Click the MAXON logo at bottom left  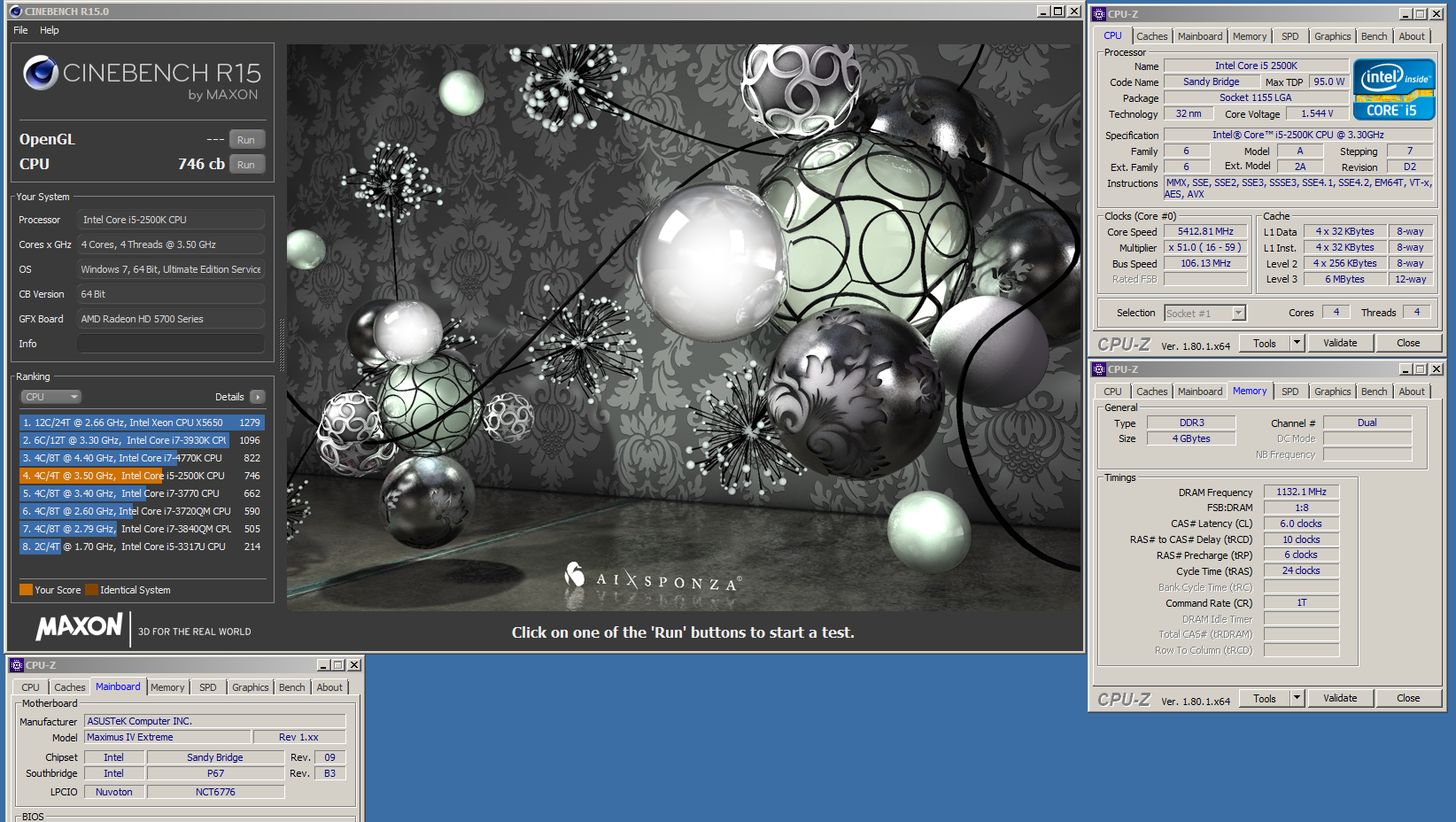click(x=79, y=627)
